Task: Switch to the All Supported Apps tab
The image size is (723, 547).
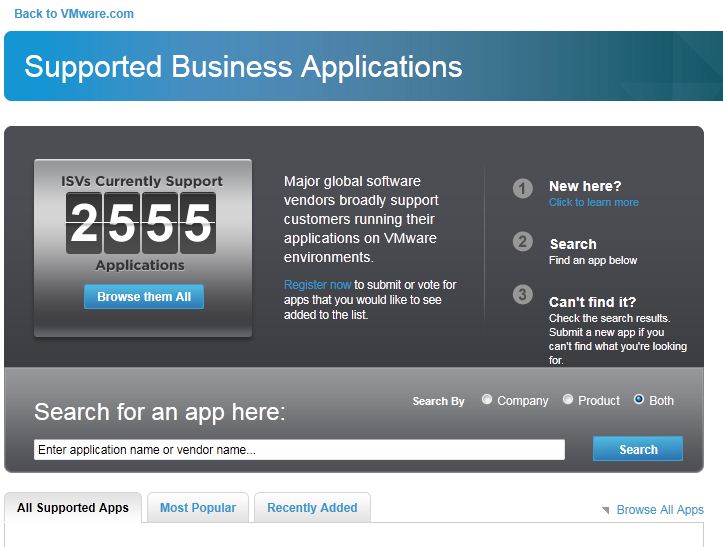Action: pos(73,508)
